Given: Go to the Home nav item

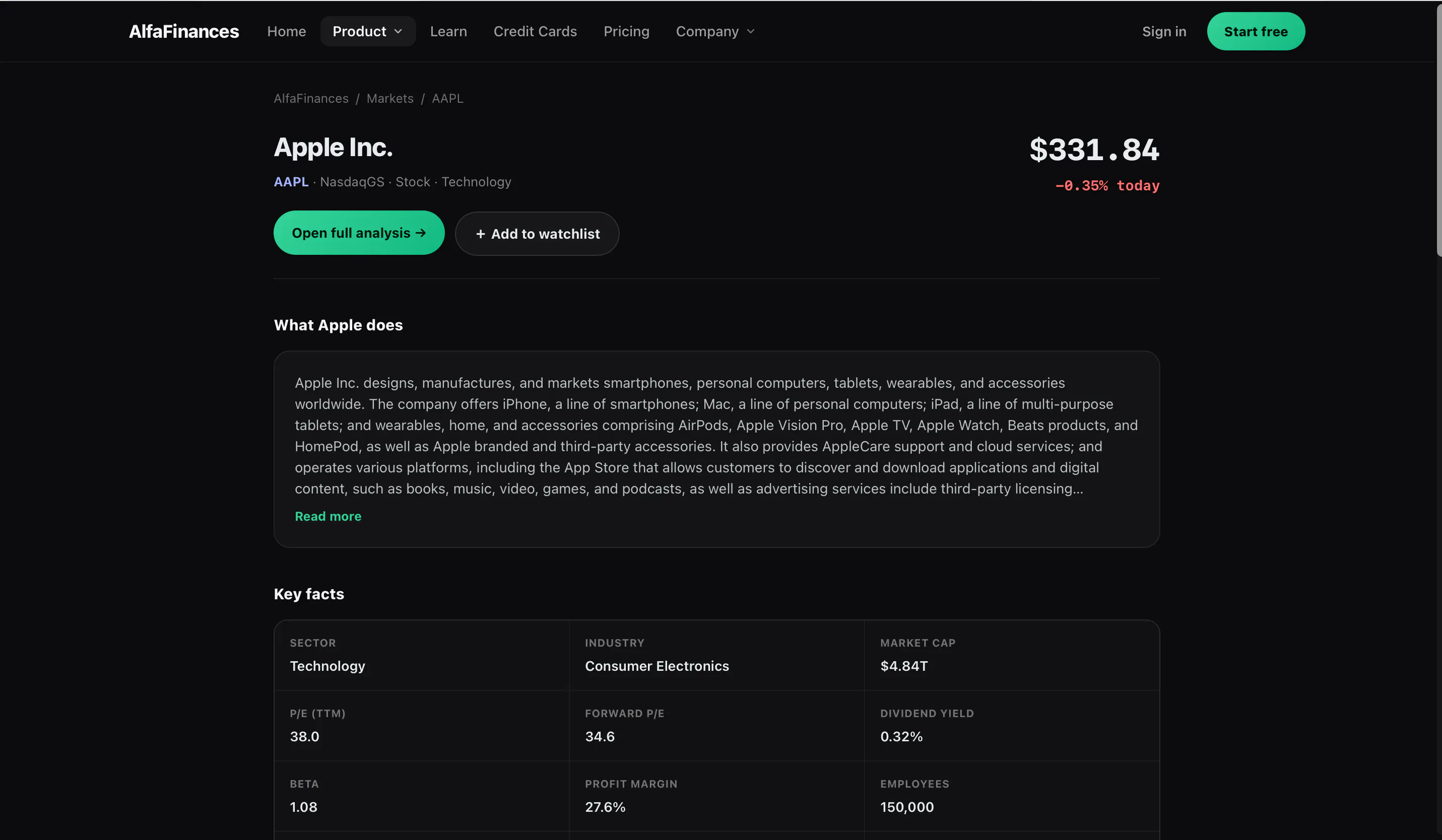Looking at the screenshot, I should coord(287,31).
